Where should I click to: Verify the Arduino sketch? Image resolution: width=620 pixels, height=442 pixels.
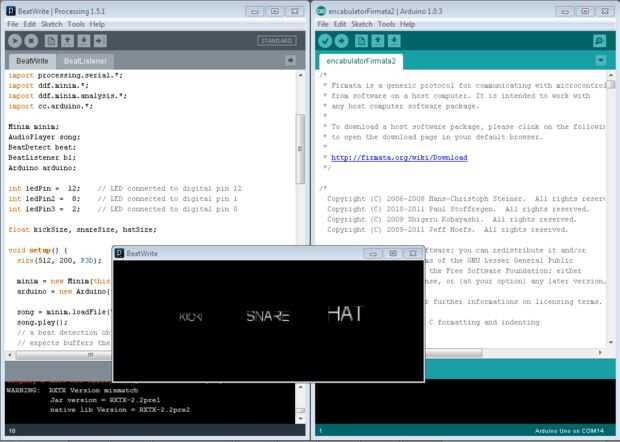click(x=325, y=41)
